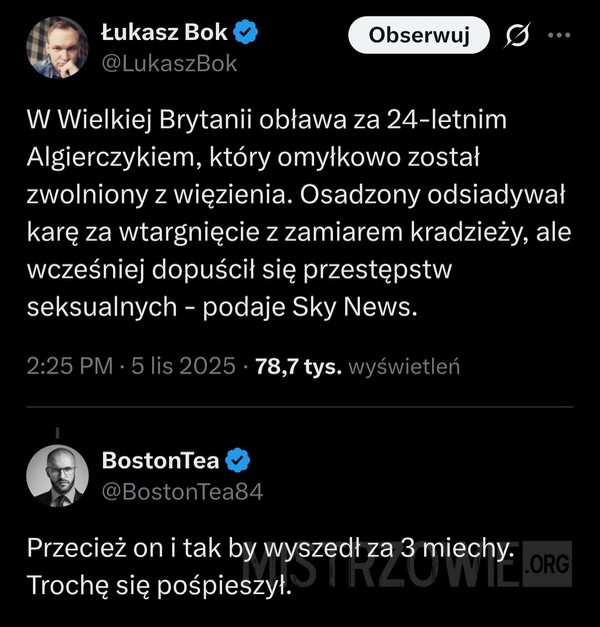Viewport: 600px width, 627px height.
Task: Click the Grok icon next to Obserwuj
Action: 519,38
